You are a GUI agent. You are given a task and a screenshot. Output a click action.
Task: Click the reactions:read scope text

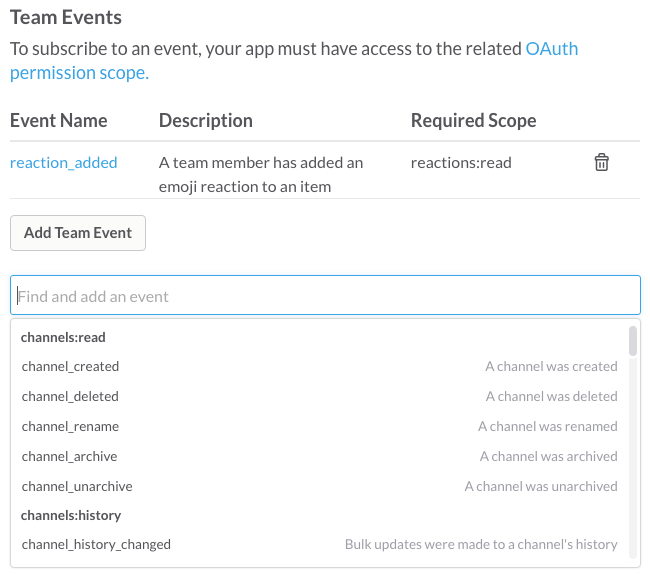(461, 162)
